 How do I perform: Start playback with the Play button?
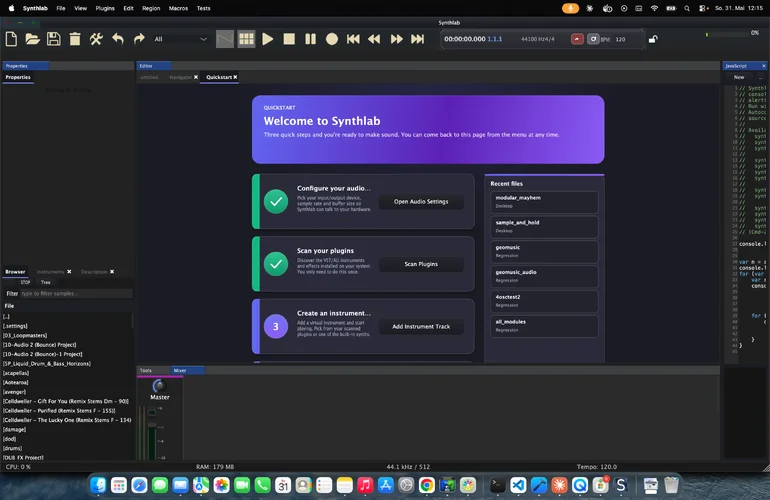coord(268,39)
